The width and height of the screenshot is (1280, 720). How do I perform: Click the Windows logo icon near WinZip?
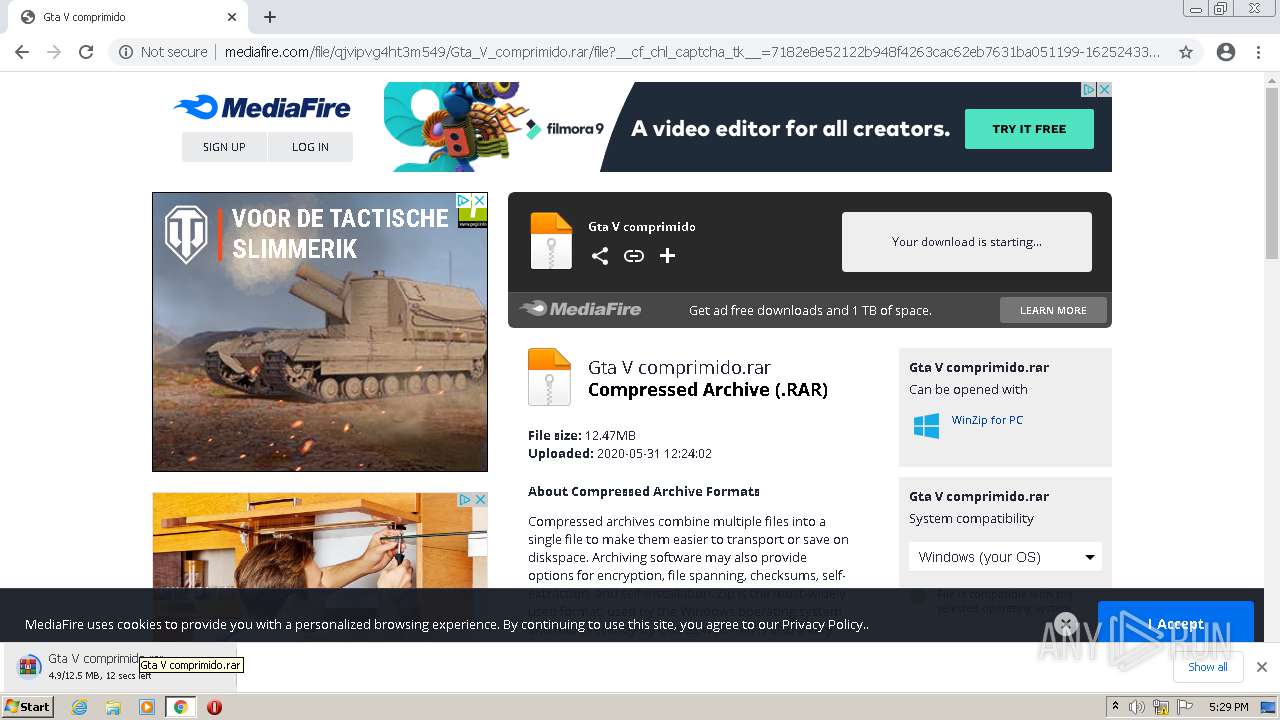[x=927, y=426]
